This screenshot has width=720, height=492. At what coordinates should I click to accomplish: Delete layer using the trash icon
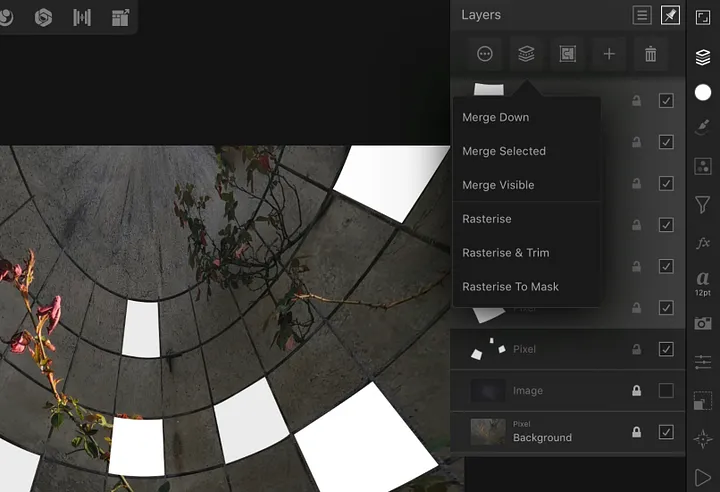pyautogui.click(x=651, y=55)
